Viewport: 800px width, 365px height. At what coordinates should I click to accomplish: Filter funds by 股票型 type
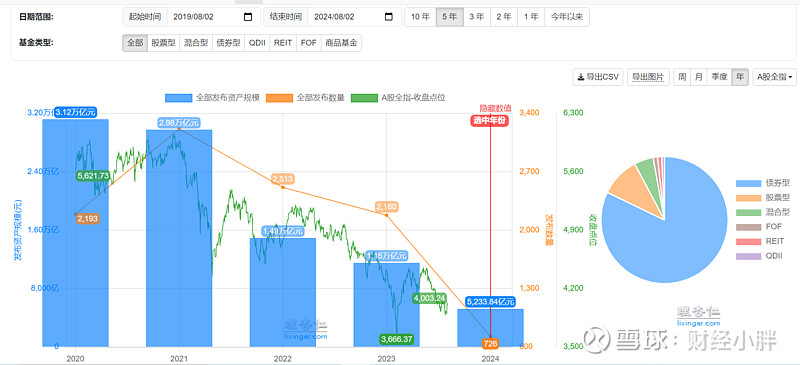point(163,43)
